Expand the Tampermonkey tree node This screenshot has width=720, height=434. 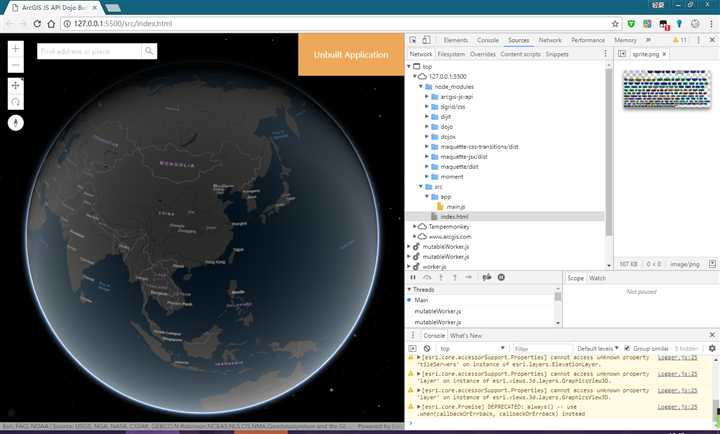[x=415, y=226]
